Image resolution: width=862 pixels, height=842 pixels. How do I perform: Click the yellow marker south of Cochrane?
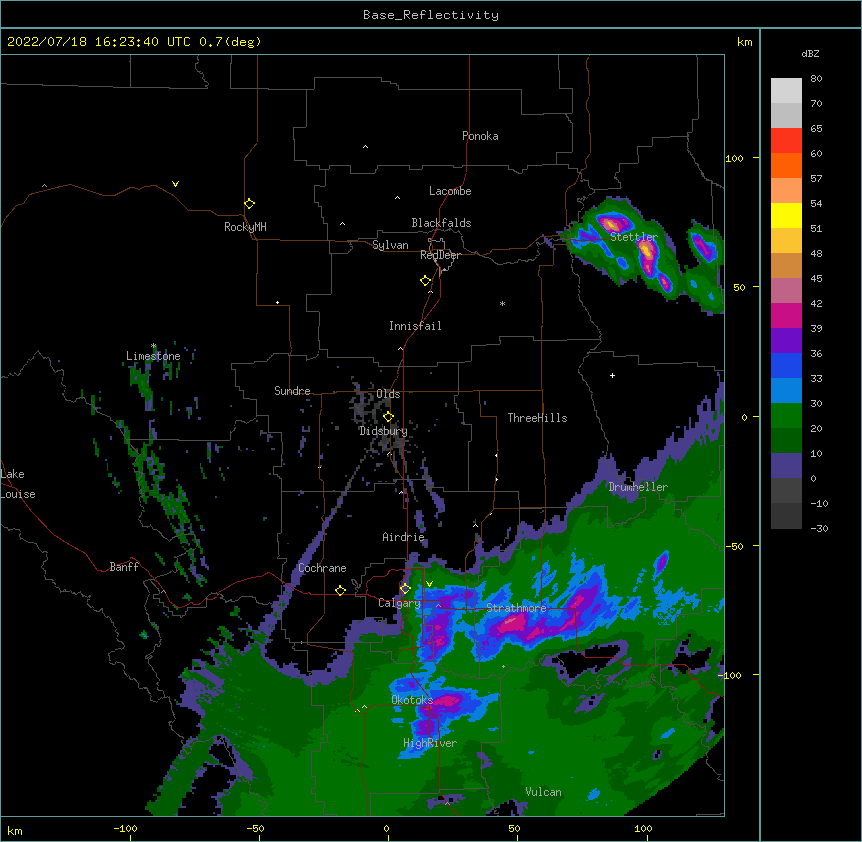[x=340, y=591]
